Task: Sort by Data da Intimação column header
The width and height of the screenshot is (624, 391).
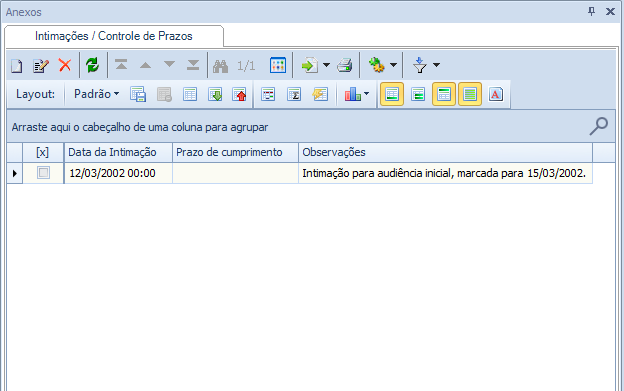Action: point(118,152)
